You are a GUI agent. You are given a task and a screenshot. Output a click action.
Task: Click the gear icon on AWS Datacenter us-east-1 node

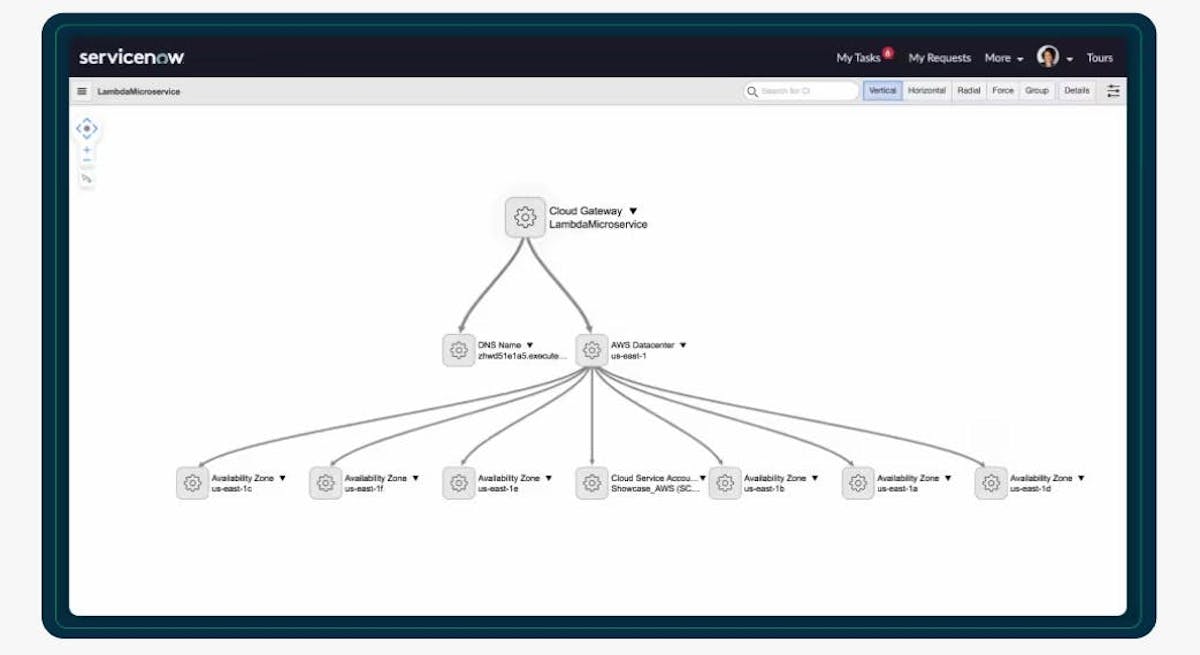point(591,349)
